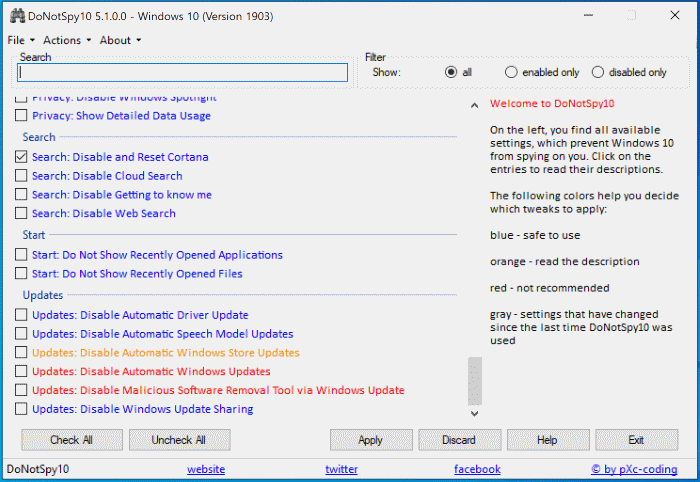
Task: Click the Exit button
Action: (637, 440)
